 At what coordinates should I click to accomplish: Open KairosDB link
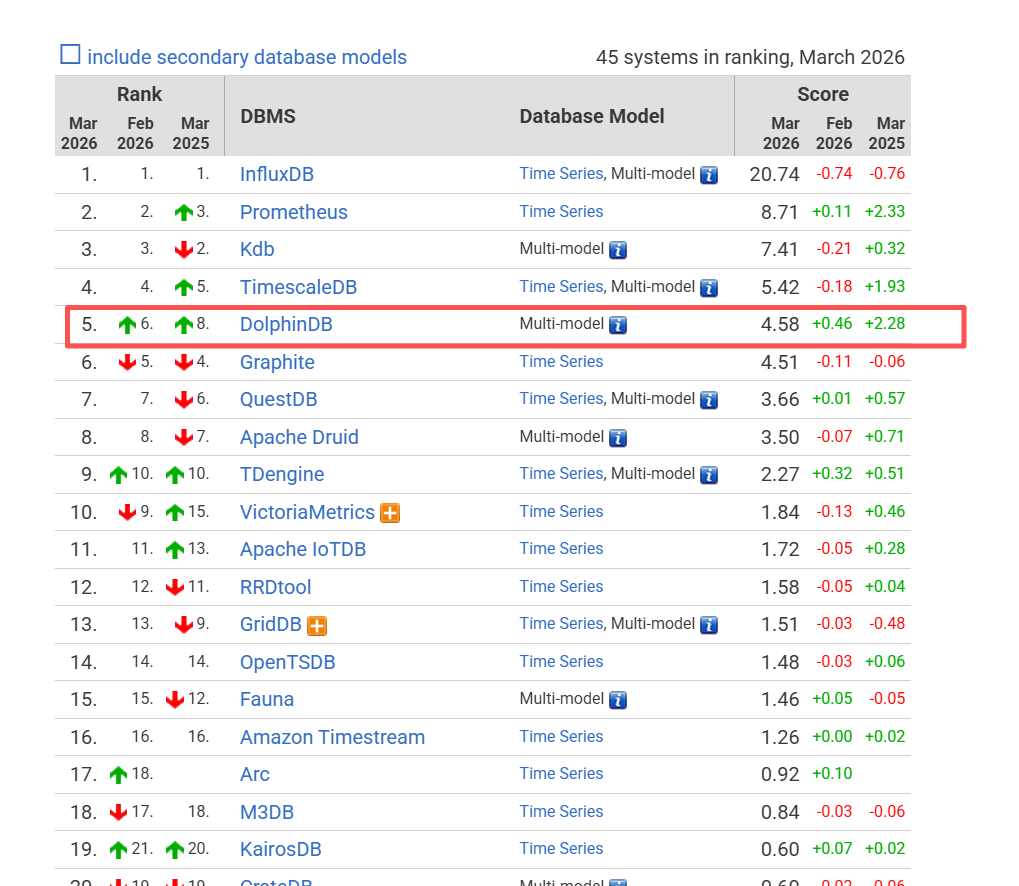click(x=281, y=850)
